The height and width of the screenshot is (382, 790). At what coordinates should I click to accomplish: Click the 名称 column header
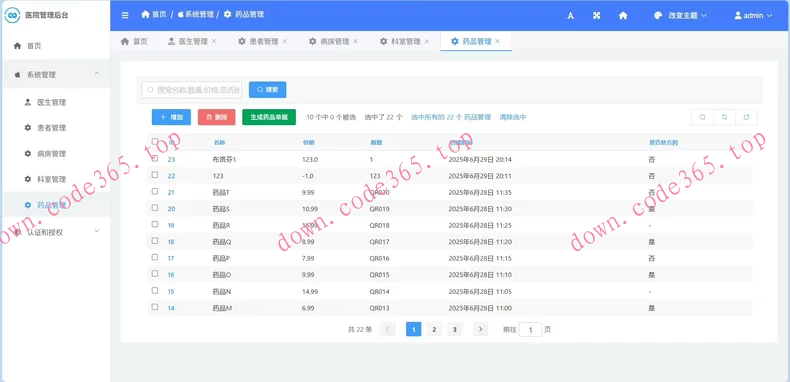220,143
